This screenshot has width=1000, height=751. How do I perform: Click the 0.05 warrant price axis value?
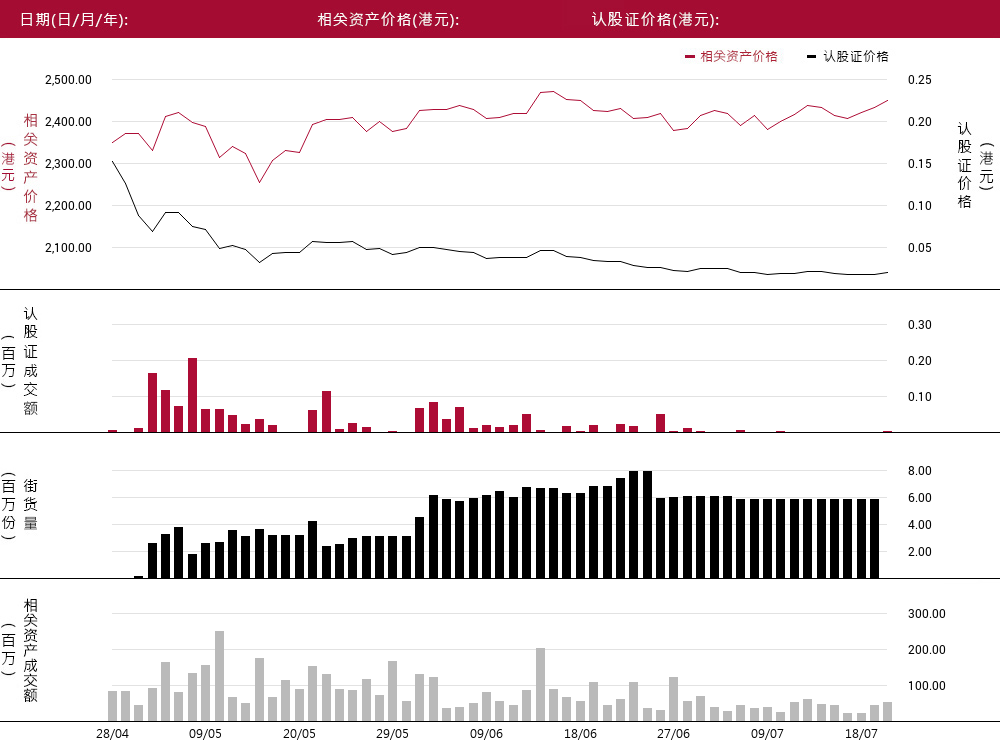click(920, 248)
